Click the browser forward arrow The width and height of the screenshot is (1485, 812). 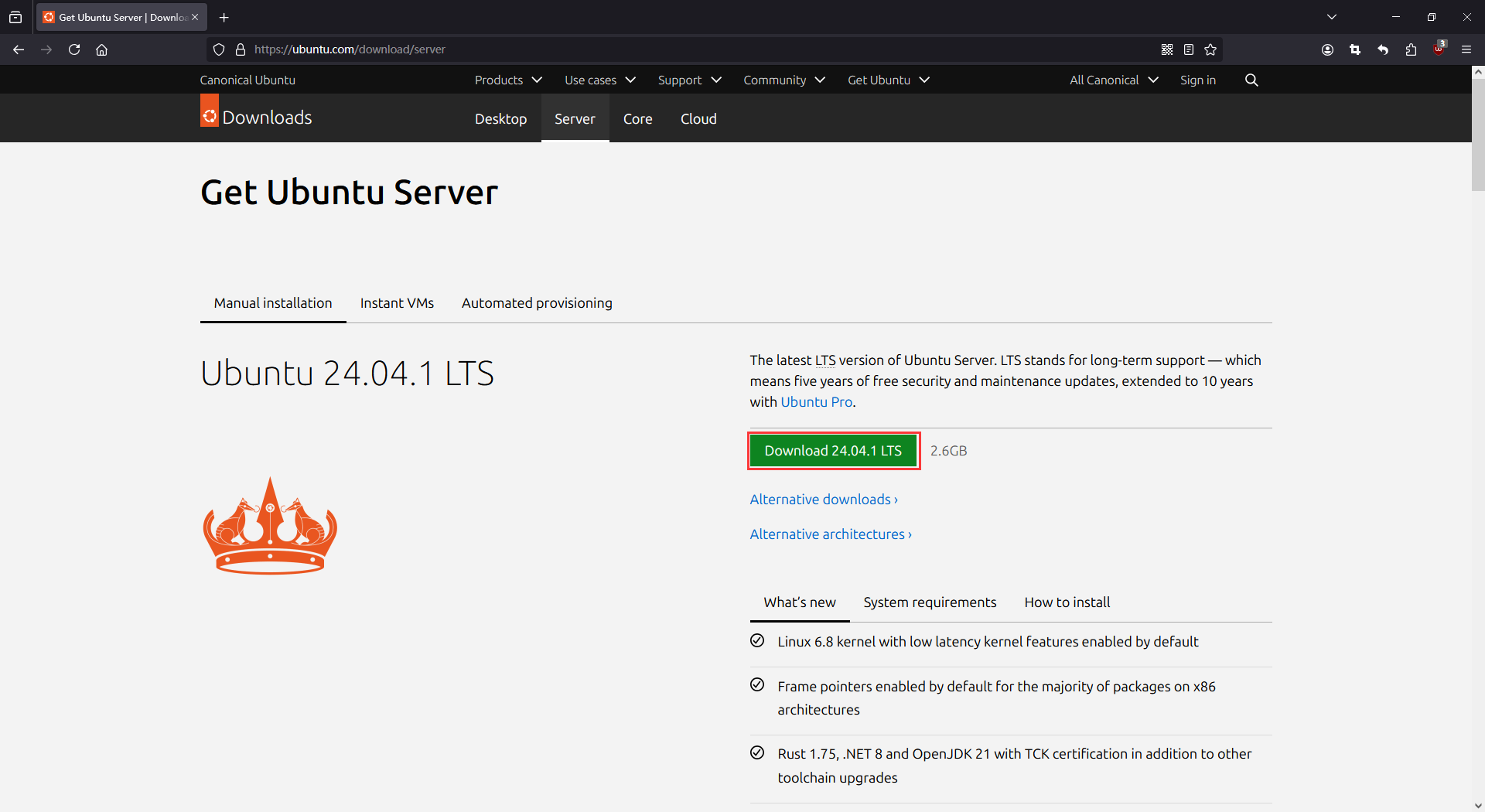pyautogui.click(x=46, y=49)
